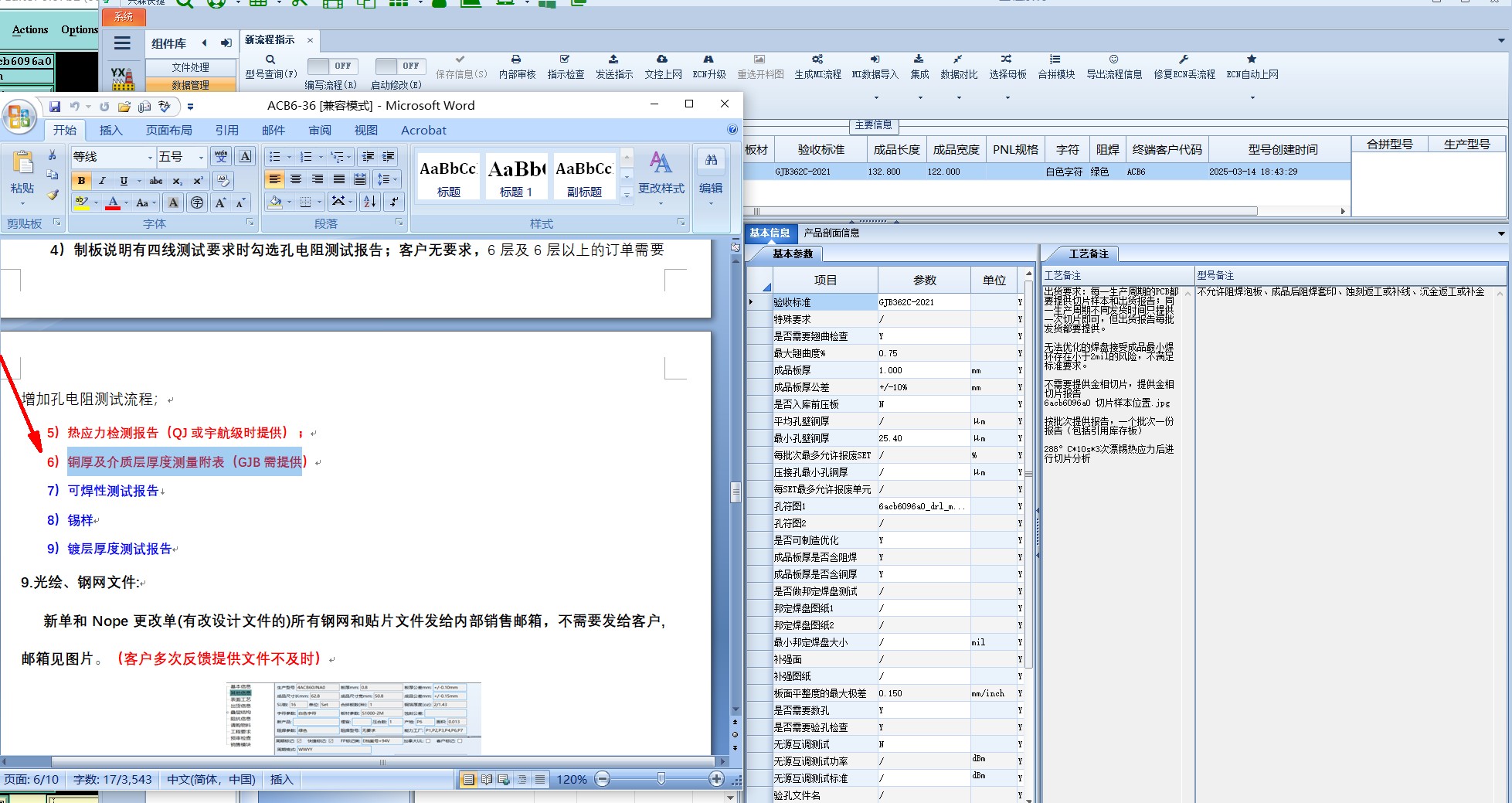Click the 文件处理 button

click(190, 67)
